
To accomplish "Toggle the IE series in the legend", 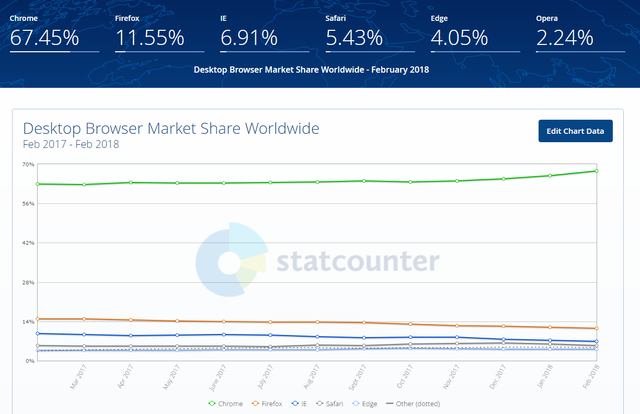I will 299,404.
